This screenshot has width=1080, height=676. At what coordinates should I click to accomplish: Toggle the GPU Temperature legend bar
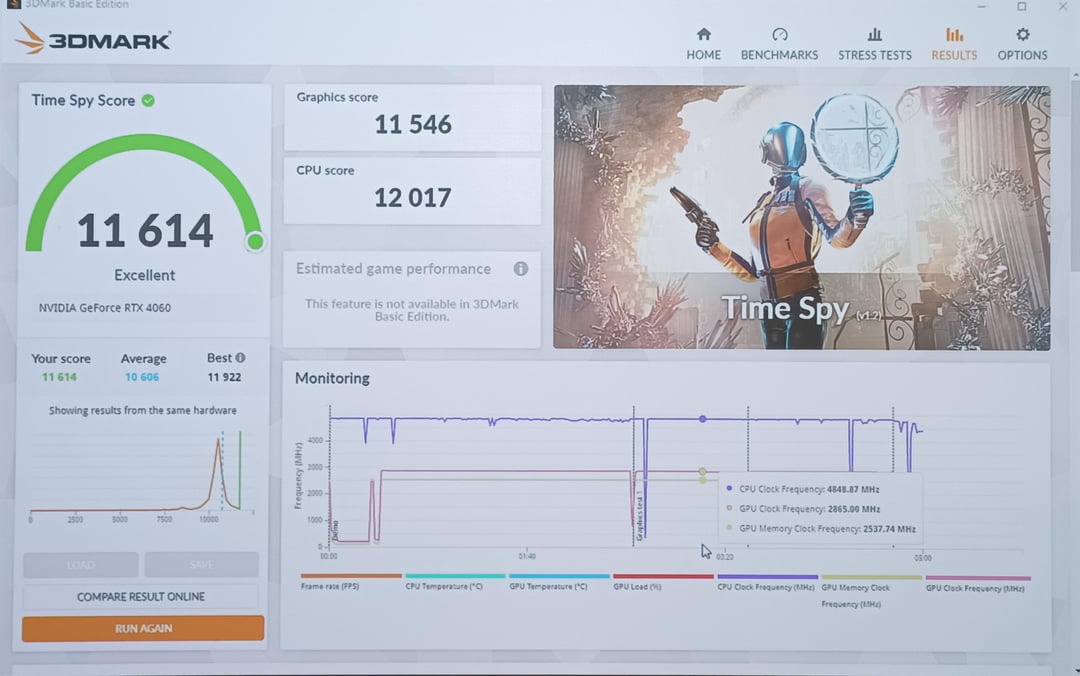pos(559,576)
